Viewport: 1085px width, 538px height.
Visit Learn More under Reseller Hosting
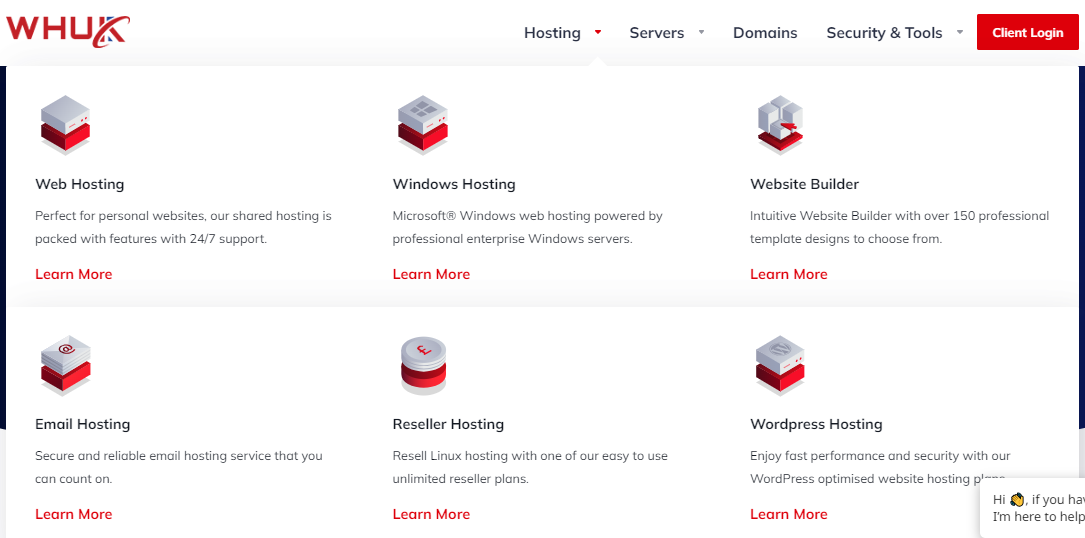(x=431, y=514)
